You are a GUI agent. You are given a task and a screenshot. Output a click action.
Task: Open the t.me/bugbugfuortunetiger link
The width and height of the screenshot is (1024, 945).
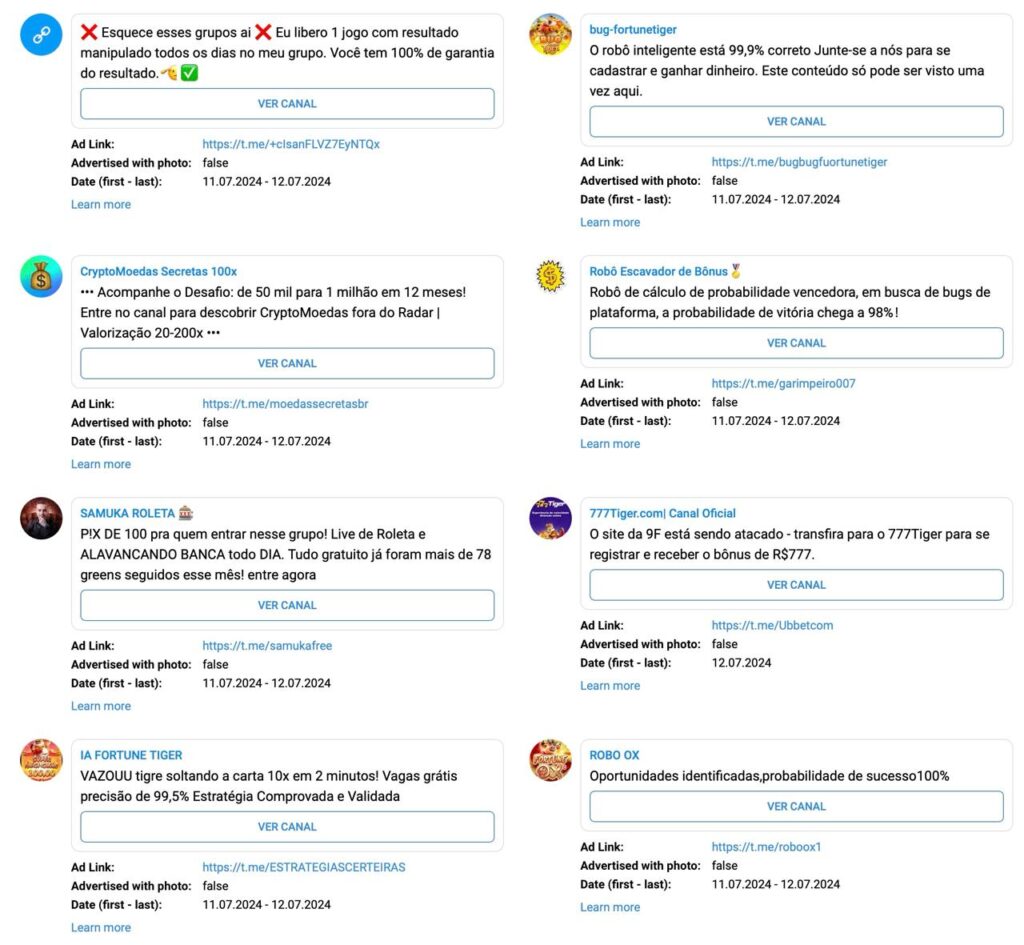[799, 162]
